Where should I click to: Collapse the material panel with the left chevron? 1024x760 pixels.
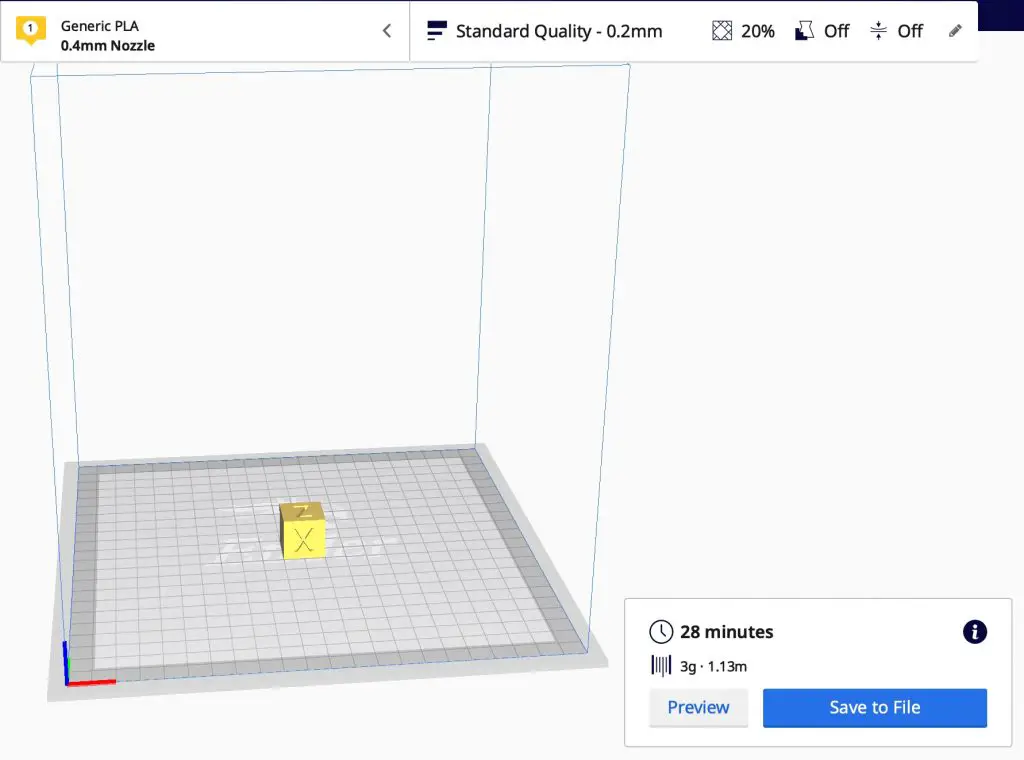(x=386, y=31)
